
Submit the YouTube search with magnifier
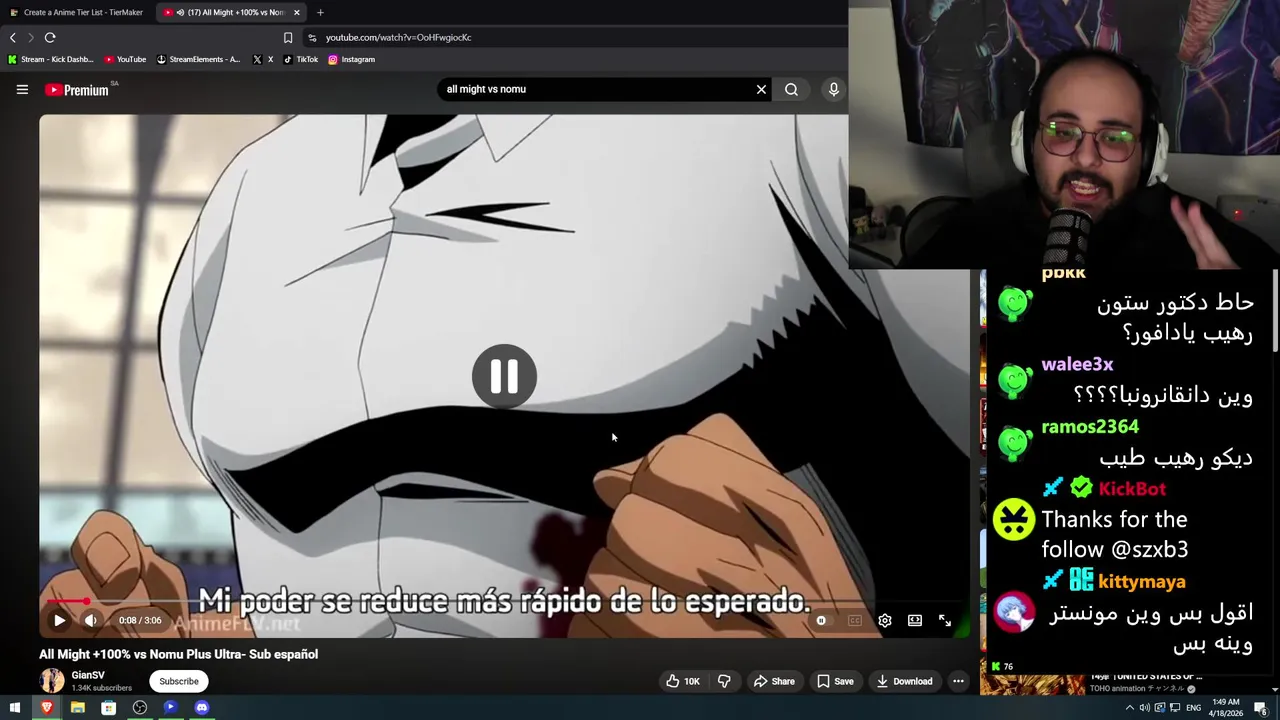pyautogui.click(x=791, y=89)
